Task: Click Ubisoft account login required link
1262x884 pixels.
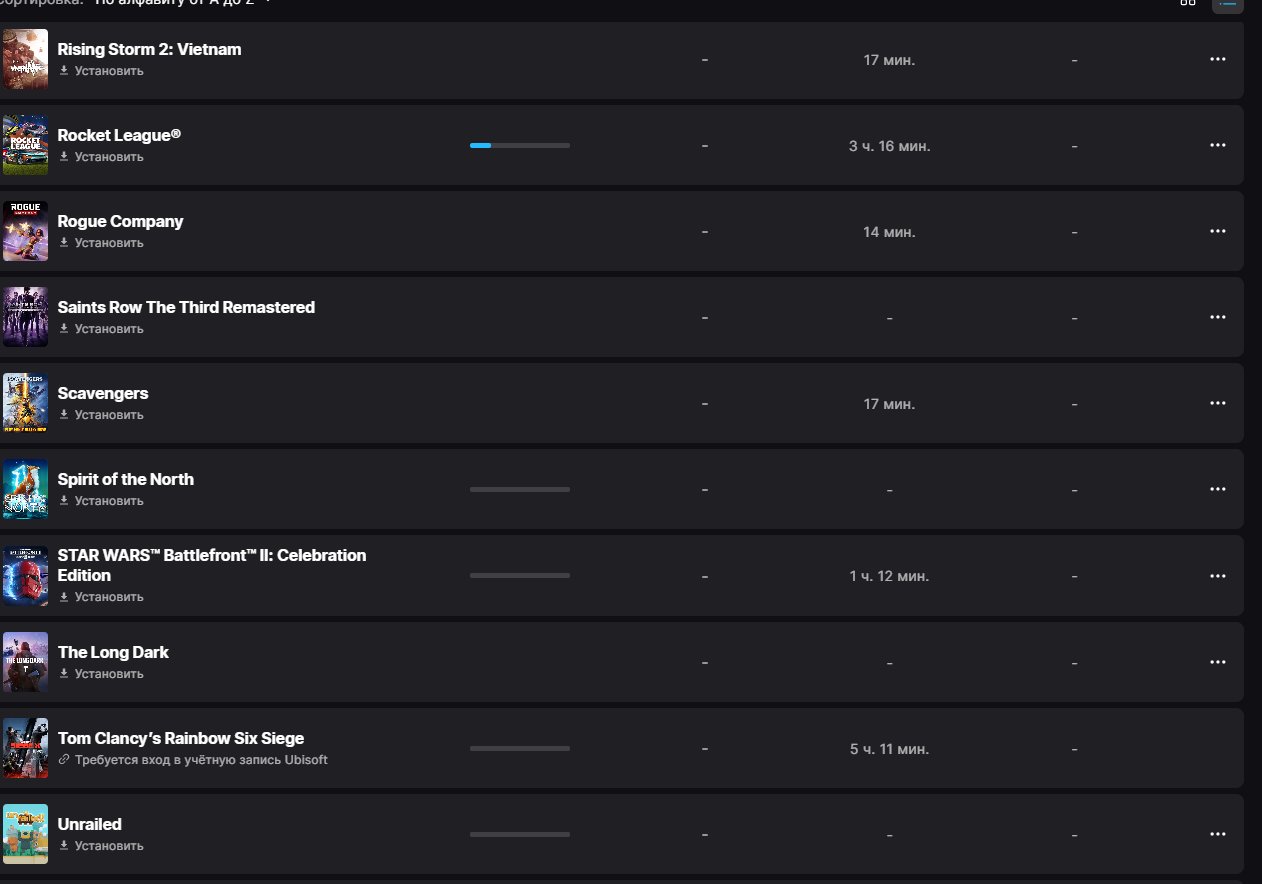Action: [x=193, y=760]
